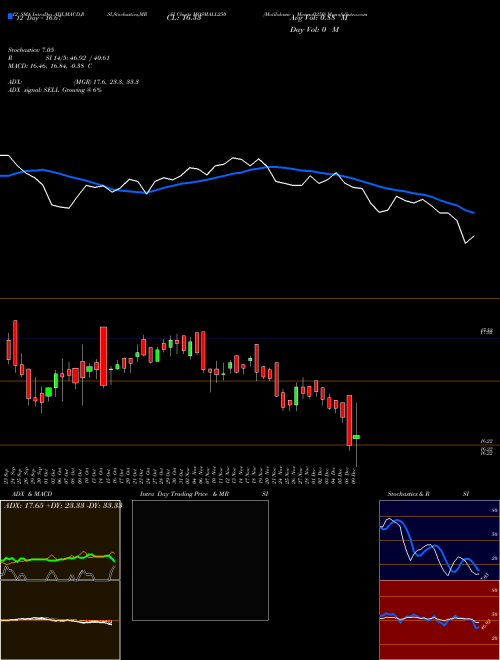Click the 'ADX & MACD' panel title

pos(32,494)
